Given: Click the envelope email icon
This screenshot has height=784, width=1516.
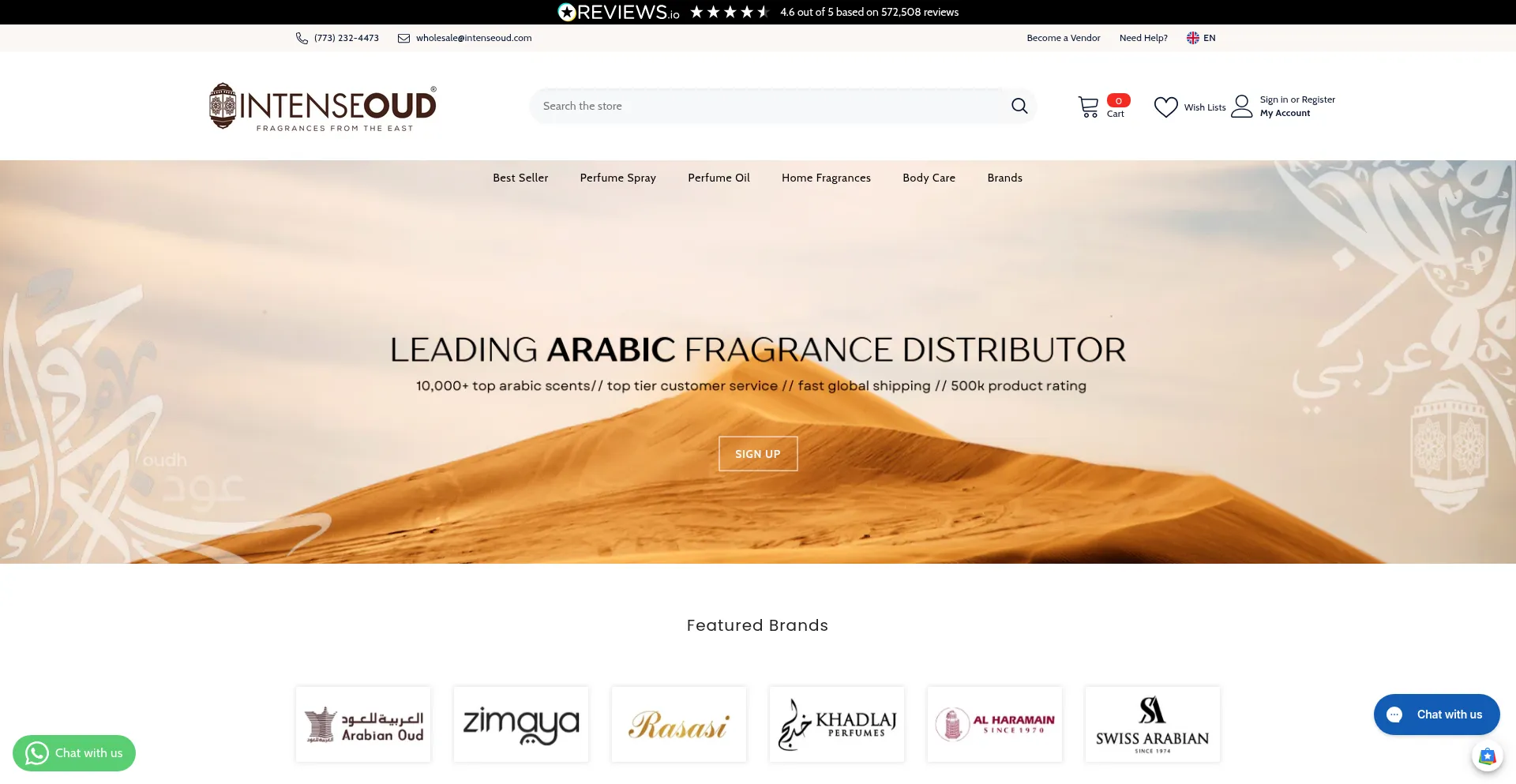Looking at the screenshot, I should 403,38.
